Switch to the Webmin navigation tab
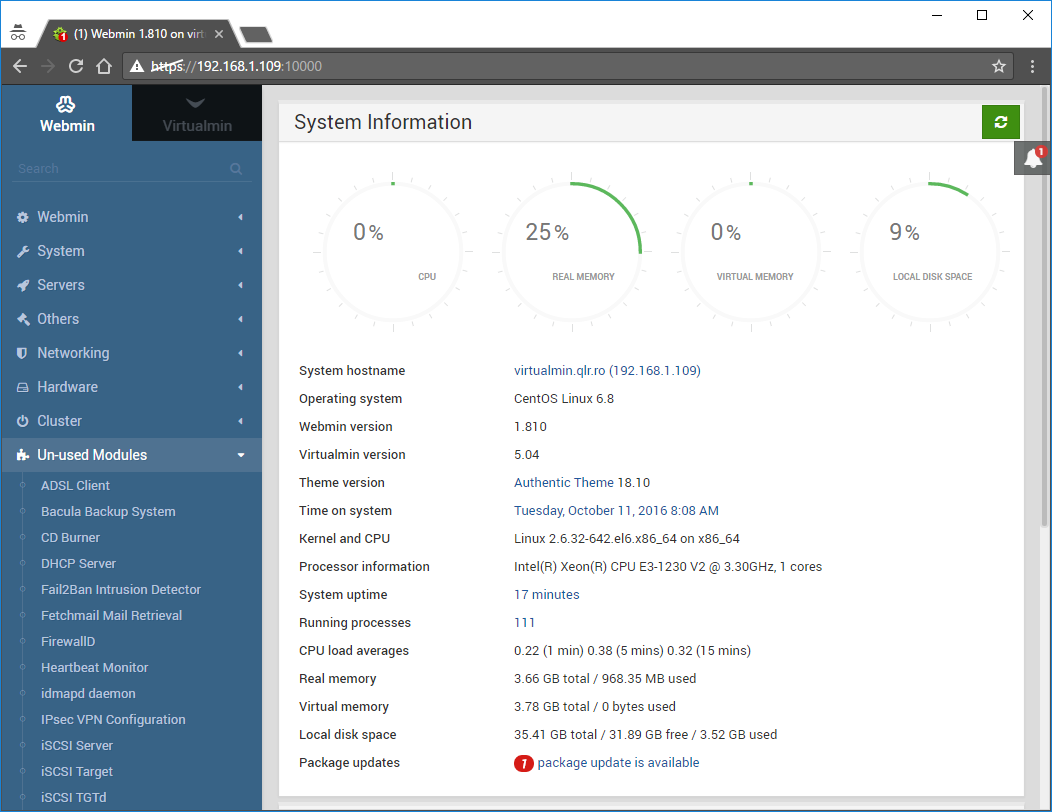This screenshot has width=1052, height=812. (x=66, y=113)
